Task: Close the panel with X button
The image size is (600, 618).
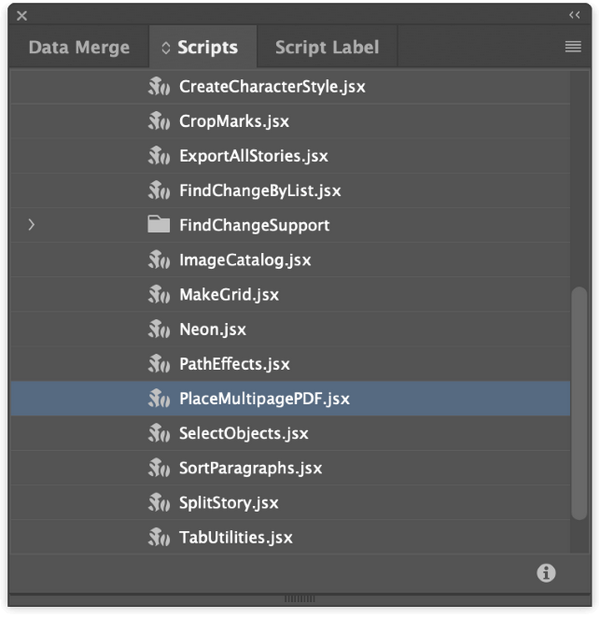Action: (x=21, y=15)
